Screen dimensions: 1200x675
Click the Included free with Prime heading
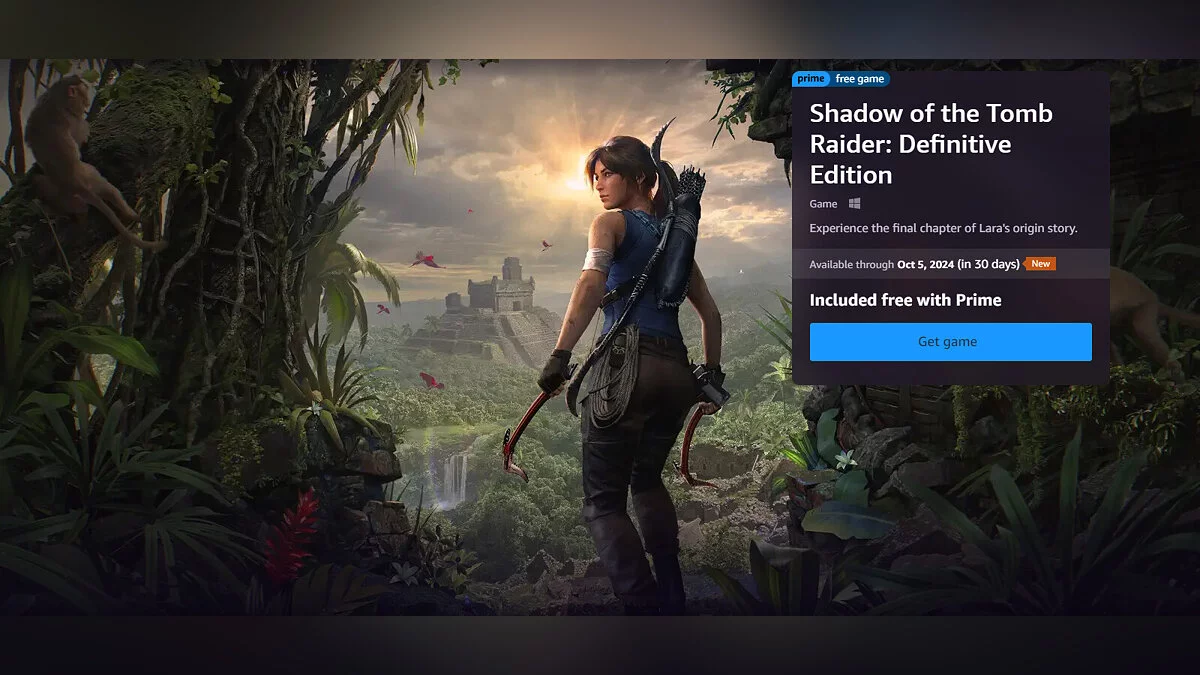(x=905, y=300)
